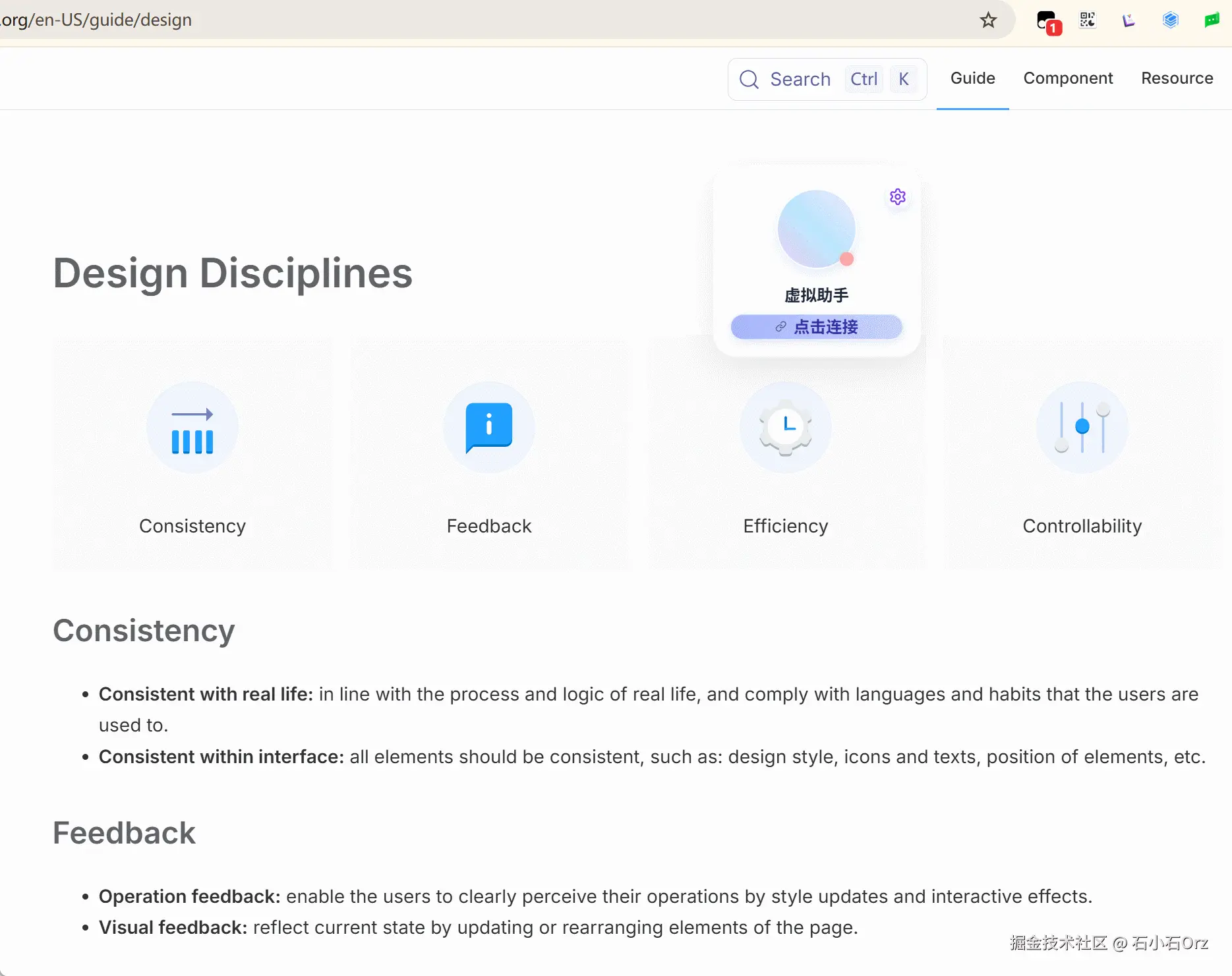This screenshot has height=976, width=1232.
Task: Click the Design Disciplines heading
Action: (x=233, y=273)
